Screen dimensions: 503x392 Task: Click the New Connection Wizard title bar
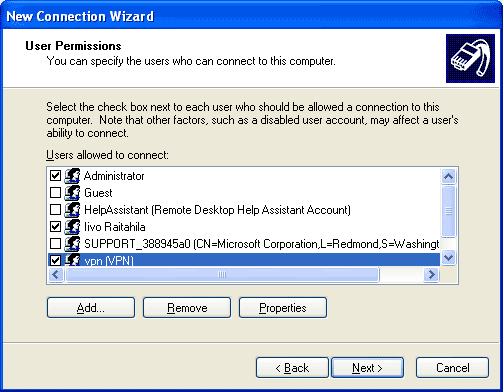[251, 16]
